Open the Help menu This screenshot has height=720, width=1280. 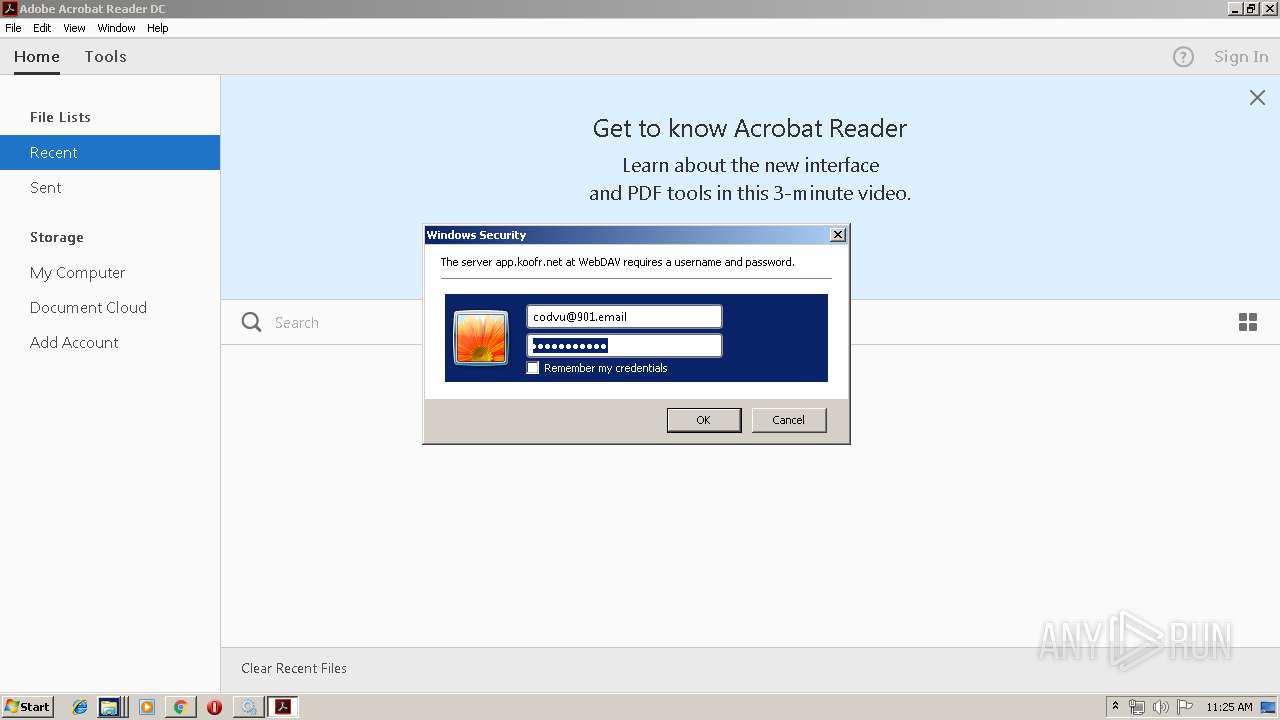pos(158,28)
